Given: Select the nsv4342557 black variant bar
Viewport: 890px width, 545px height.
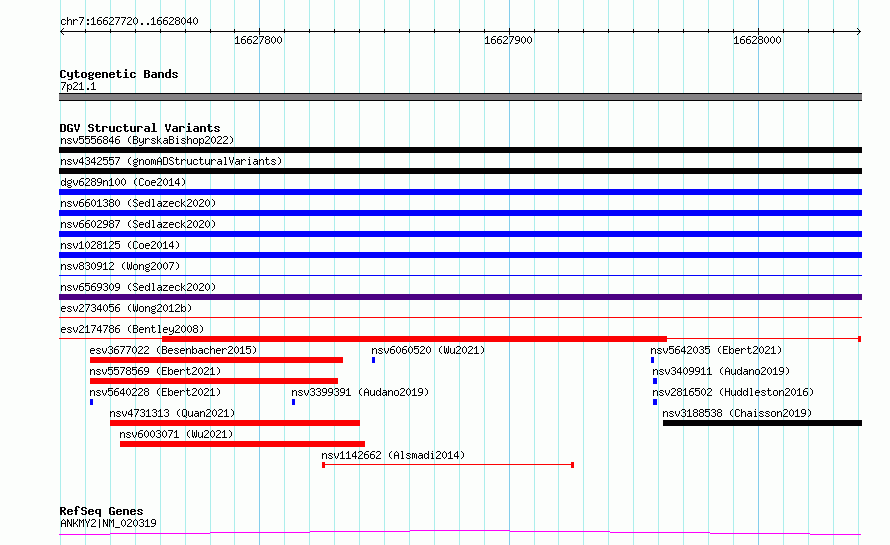Looking at the screenshot, I should 460,171.
